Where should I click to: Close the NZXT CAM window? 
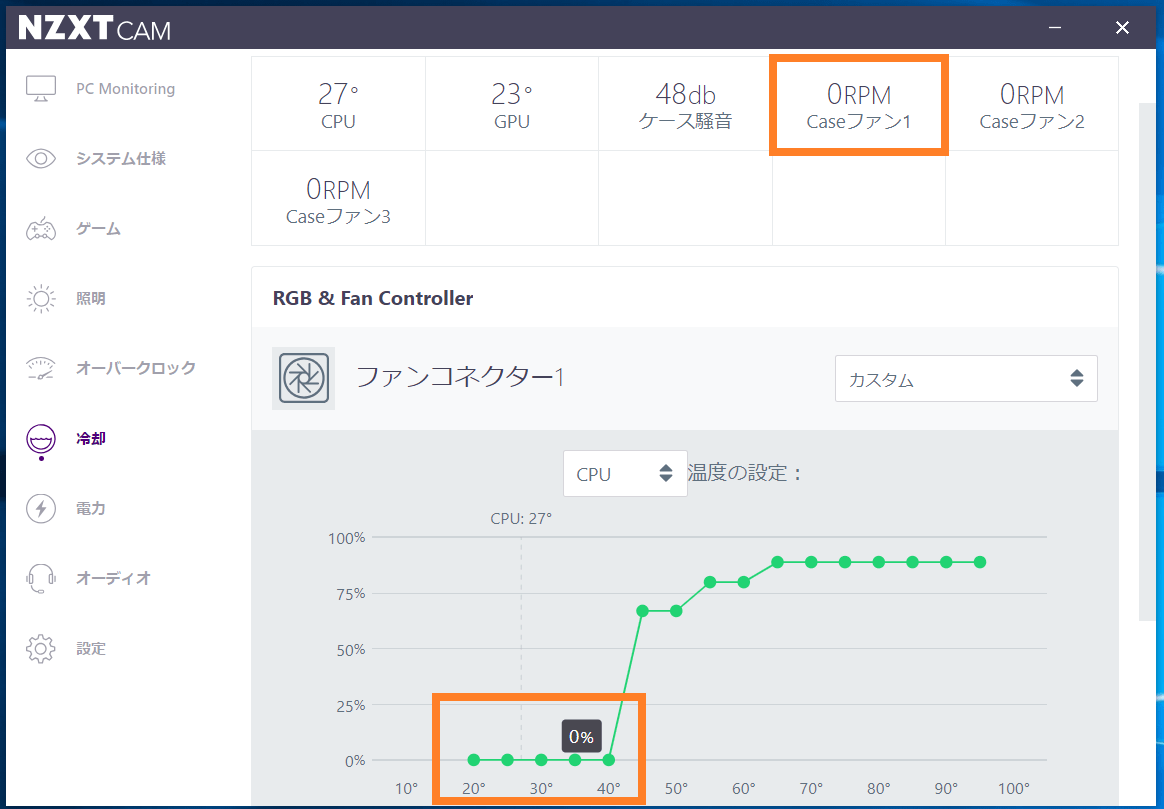pos(1122,27)
